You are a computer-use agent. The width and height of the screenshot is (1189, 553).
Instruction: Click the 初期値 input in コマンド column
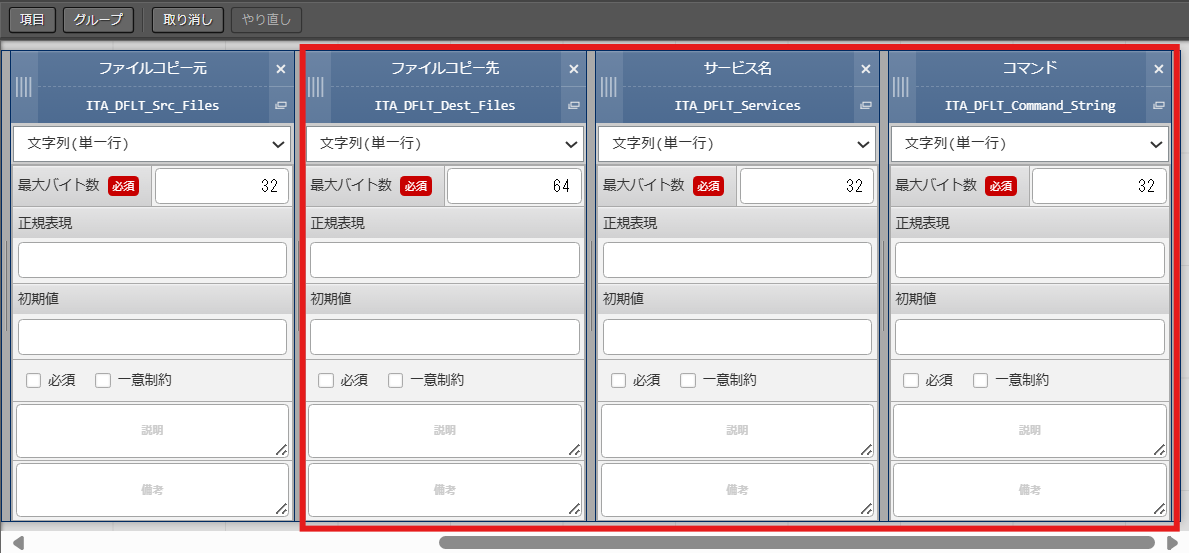pyautogui.click(x=1031, y=337)
